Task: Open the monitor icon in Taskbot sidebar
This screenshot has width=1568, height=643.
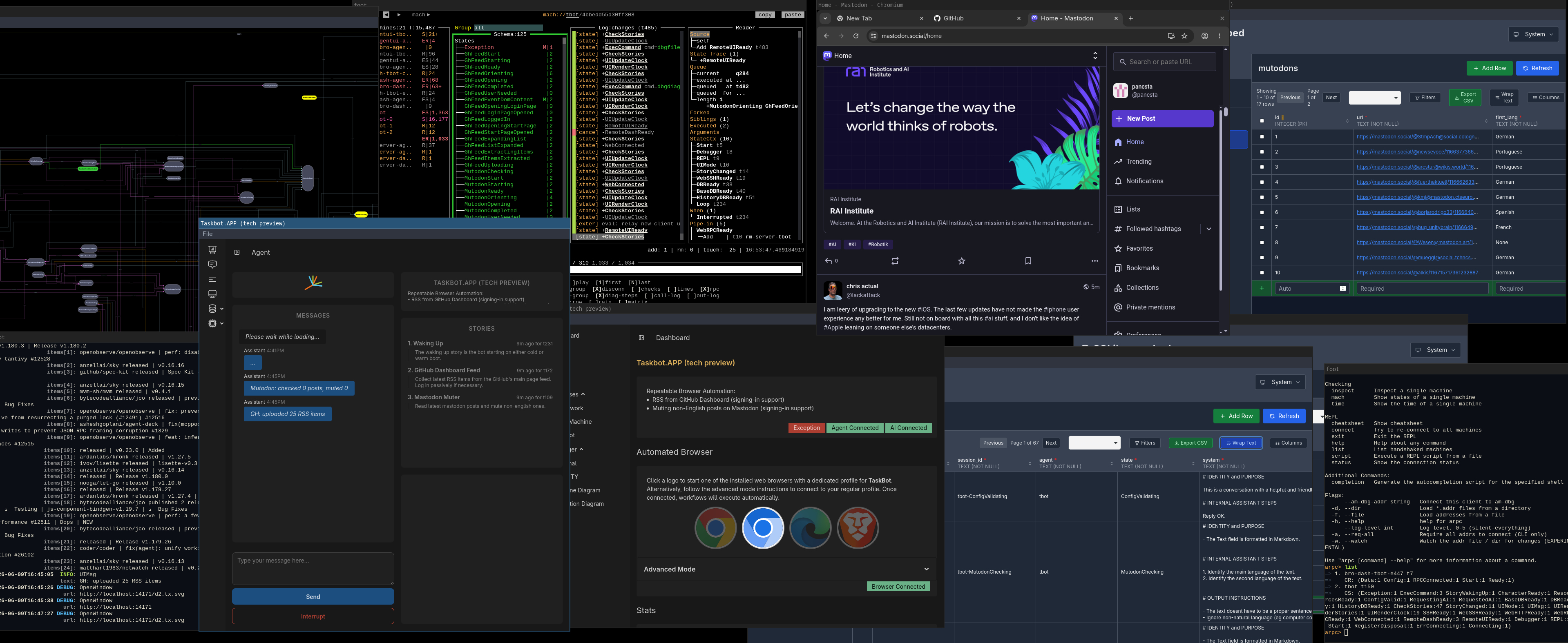Action: click(x=212, y=294)
